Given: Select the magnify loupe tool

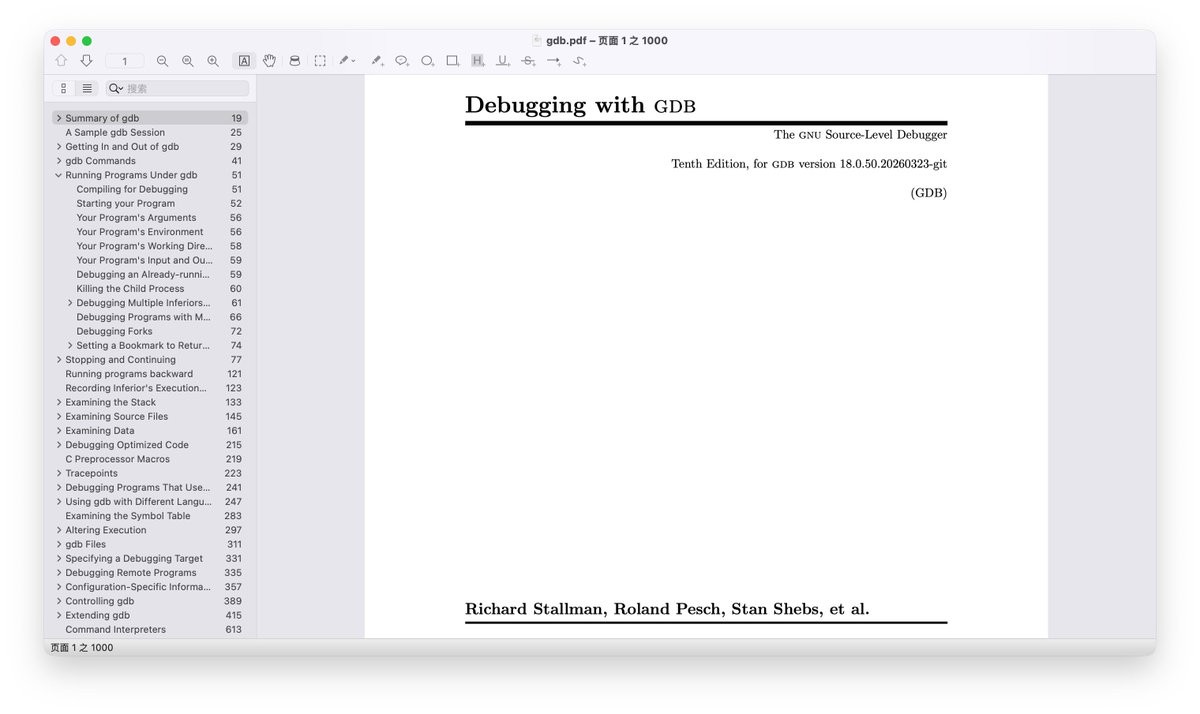Looking at the screenshot, I should (x=294, y=61).
